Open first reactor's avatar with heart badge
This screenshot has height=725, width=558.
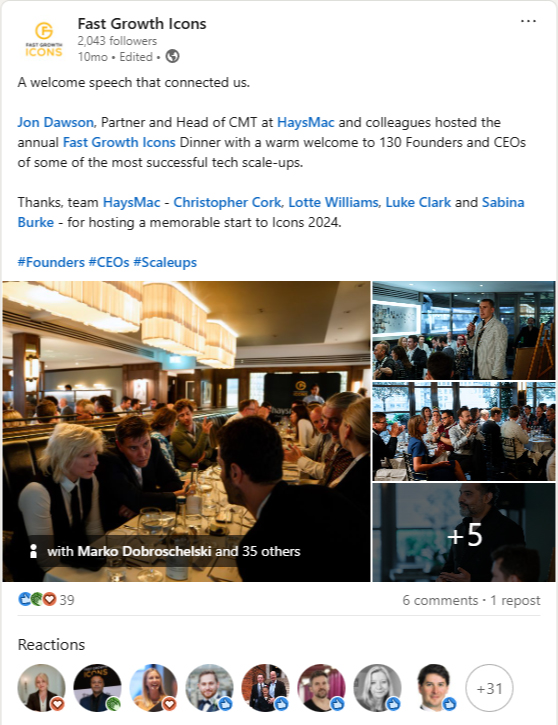click(x=41, y=688)
